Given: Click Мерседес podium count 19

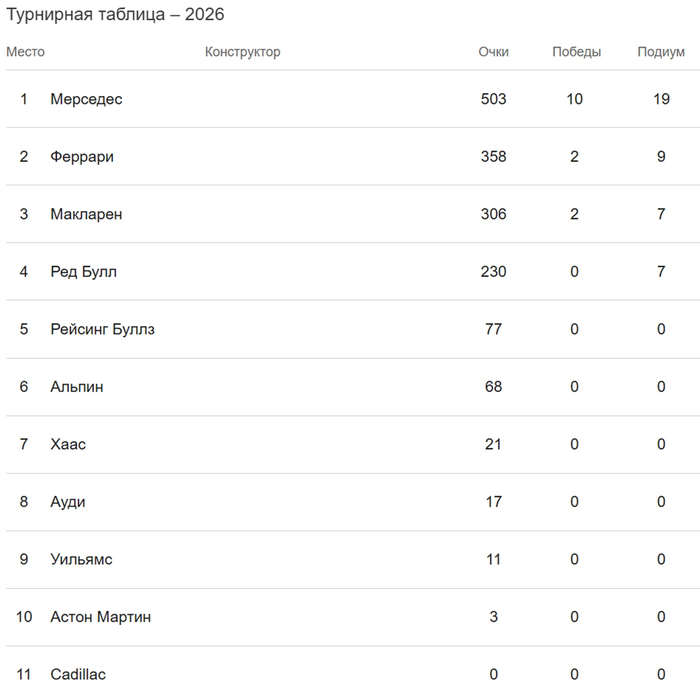Looking at the screenshot, I should tap(662, 99).
